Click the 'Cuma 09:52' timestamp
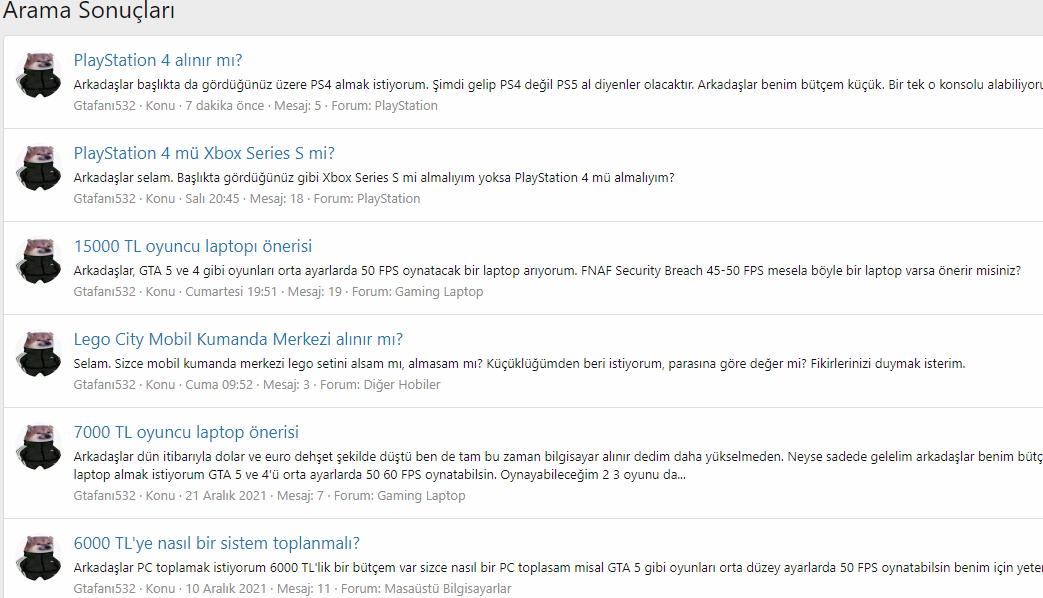This screenshot has height=598, width=1043. click(219, 385)
